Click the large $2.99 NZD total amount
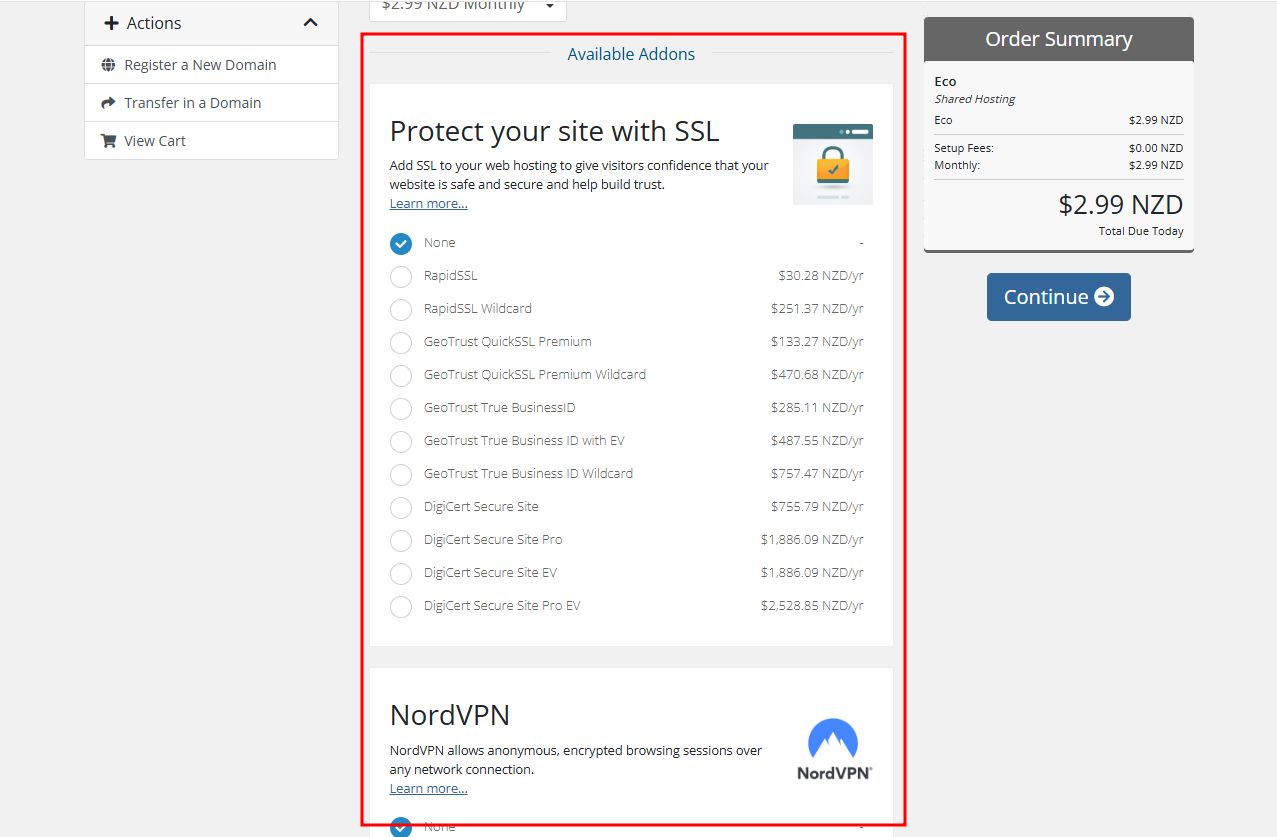 (x=1121, y=205)
